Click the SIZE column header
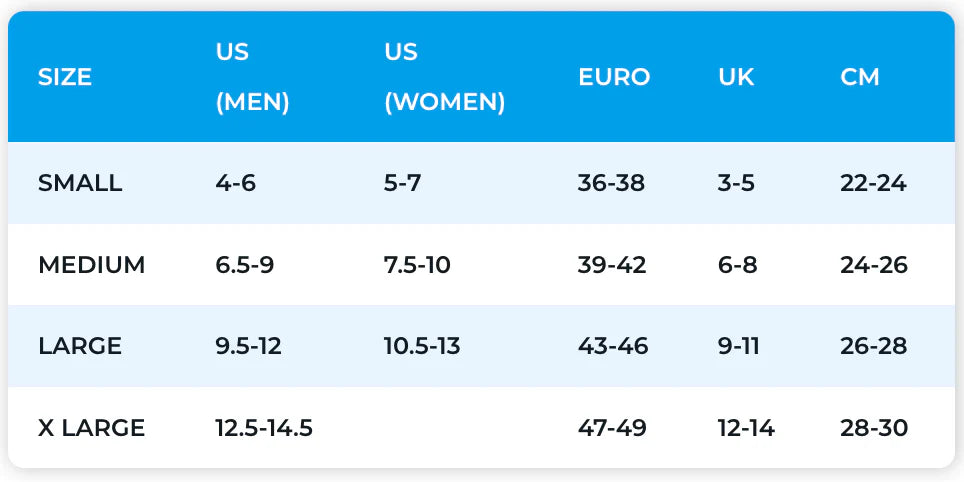 point(65,77)
